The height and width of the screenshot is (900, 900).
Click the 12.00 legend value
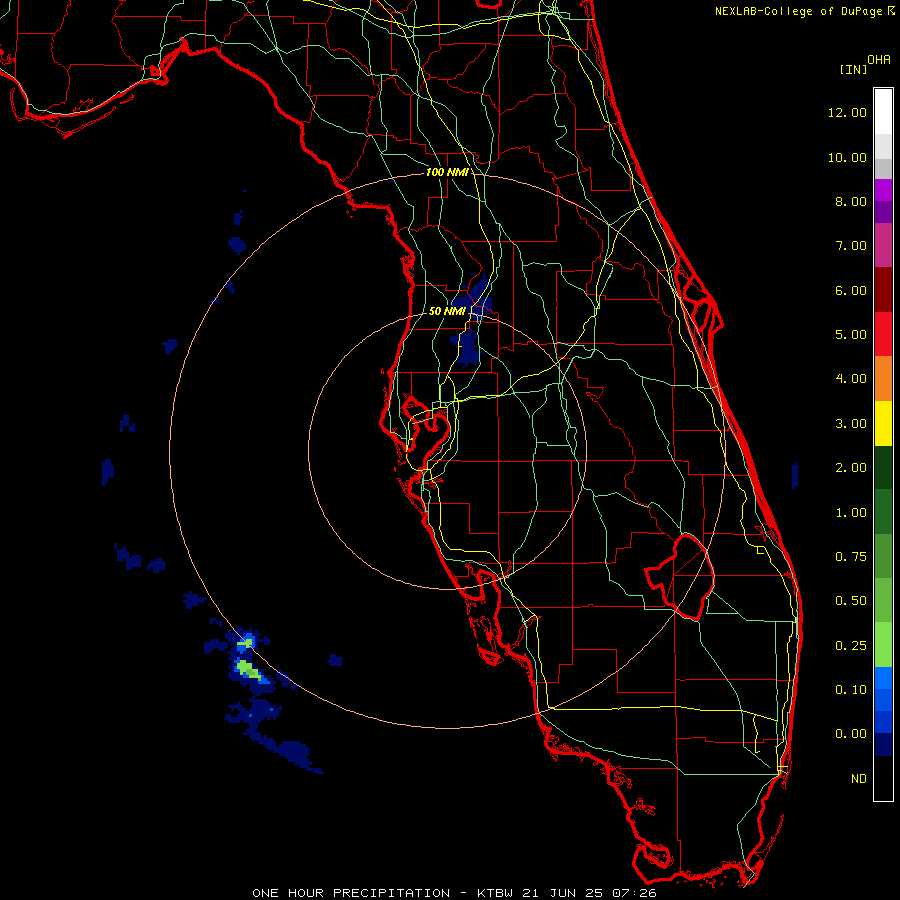(x=847, y=112)
